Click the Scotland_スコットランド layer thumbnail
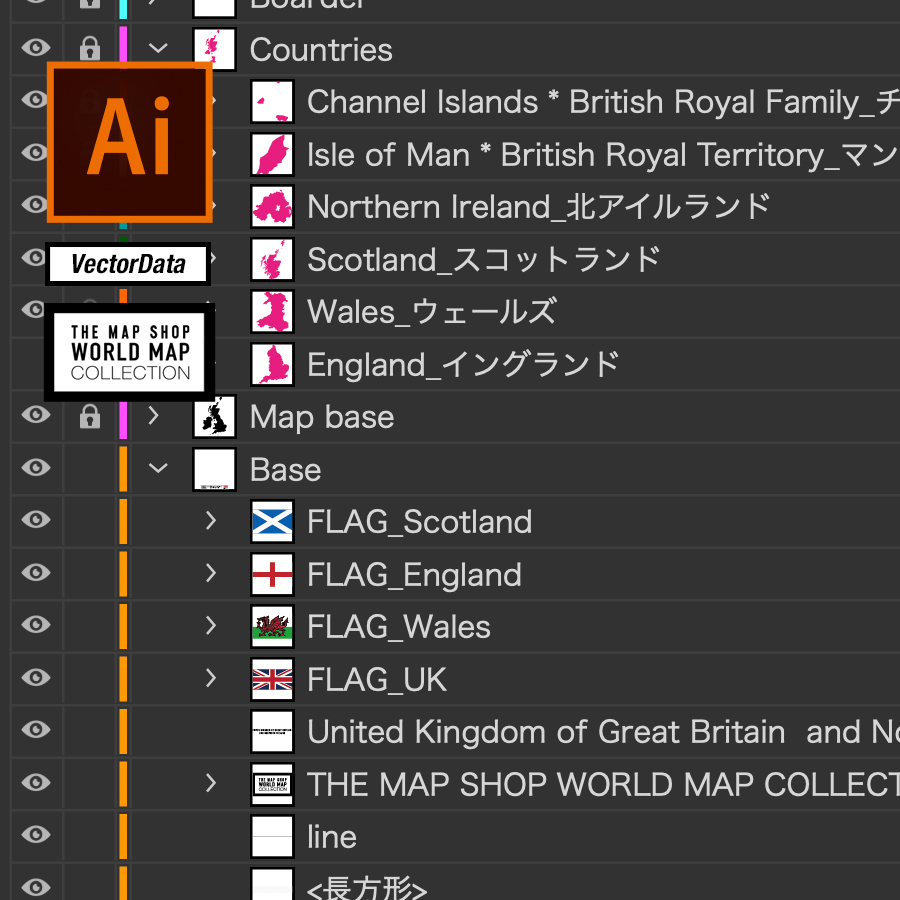900x900 pixels. coord(272,259)
